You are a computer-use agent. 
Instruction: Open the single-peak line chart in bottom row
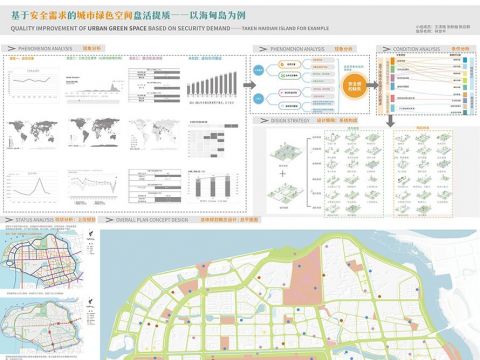(32, 187)
